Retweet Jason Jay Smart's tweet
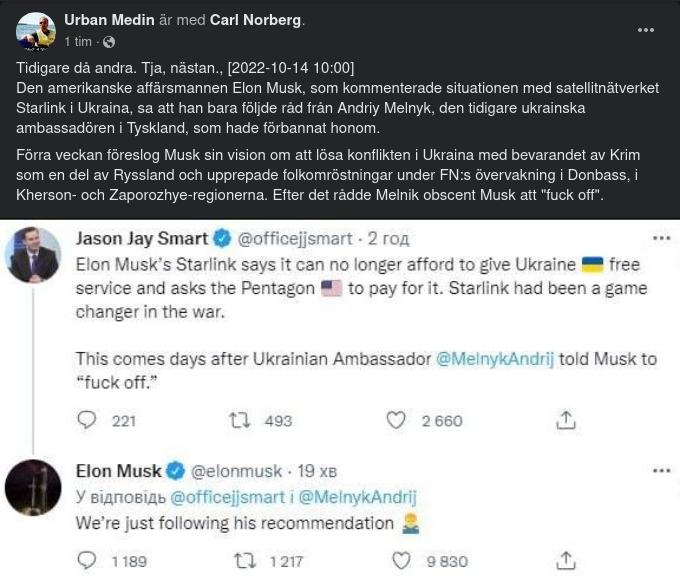The width and height of the screenshot is (680, 576). click(240, 420)
